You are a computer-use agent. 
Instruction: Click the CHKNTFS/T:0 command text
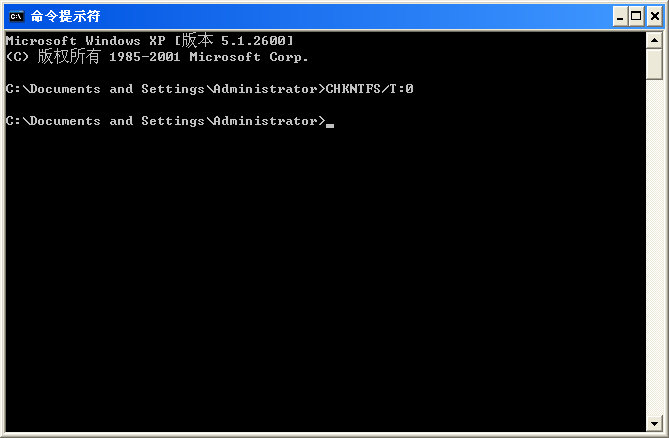click(x=370, y=89)
